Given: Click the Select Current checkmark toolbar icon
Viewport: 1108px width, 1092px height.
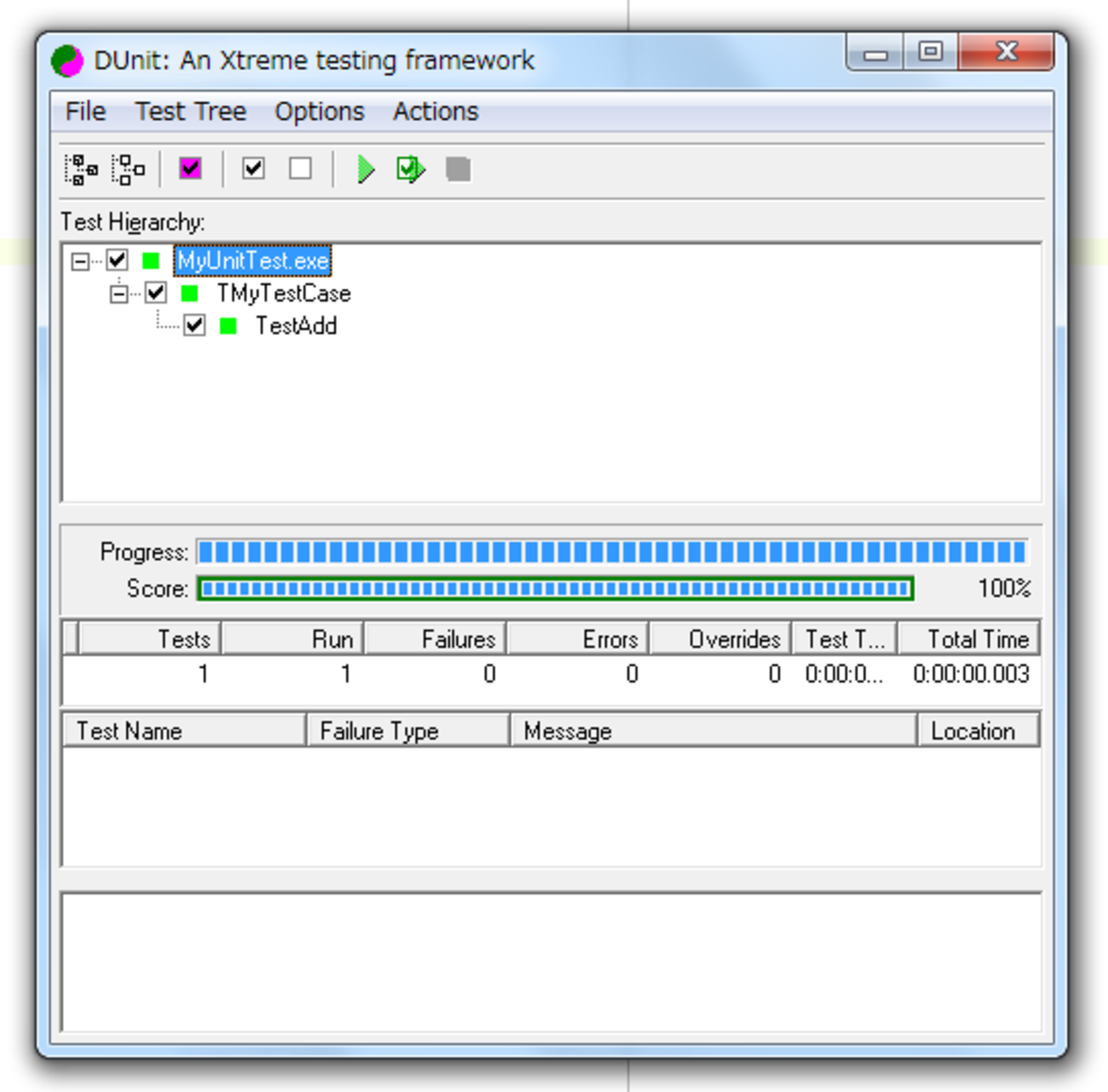Looking at the screenshot, I should pyautogui.click(x=253, y=169).
